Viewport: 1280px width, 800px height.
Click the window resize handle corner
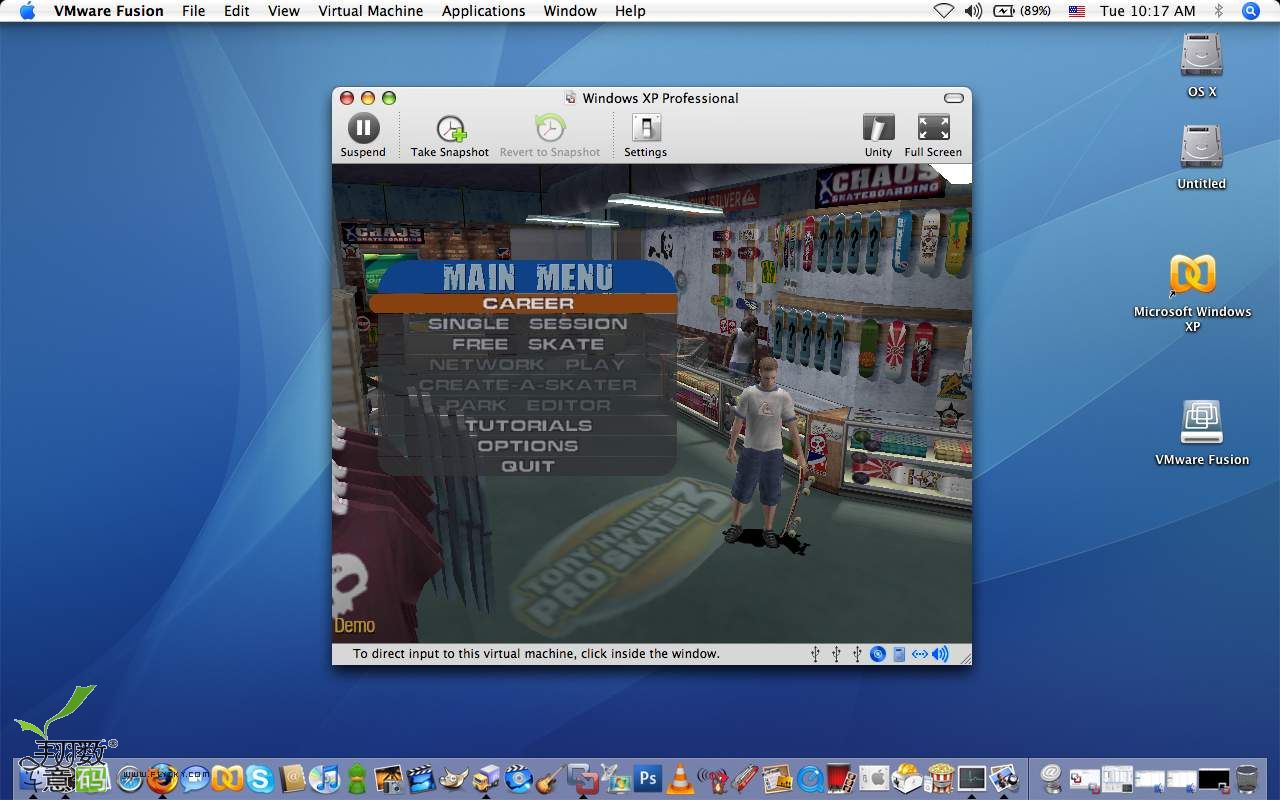click(964, 657)
